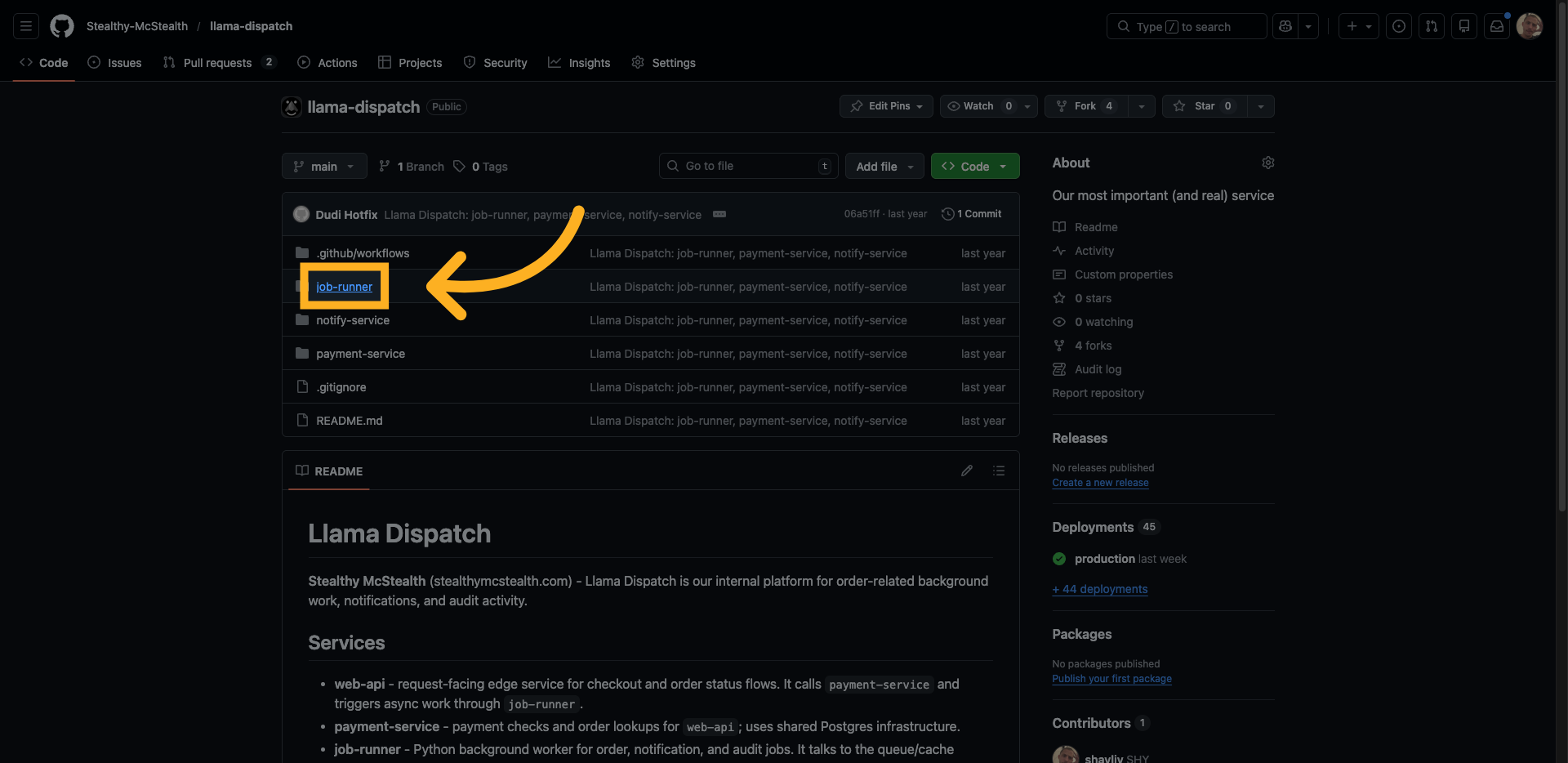Open the + 44 deployments link
Screen dimensions: 1568x763
(x=1100, y=589)
